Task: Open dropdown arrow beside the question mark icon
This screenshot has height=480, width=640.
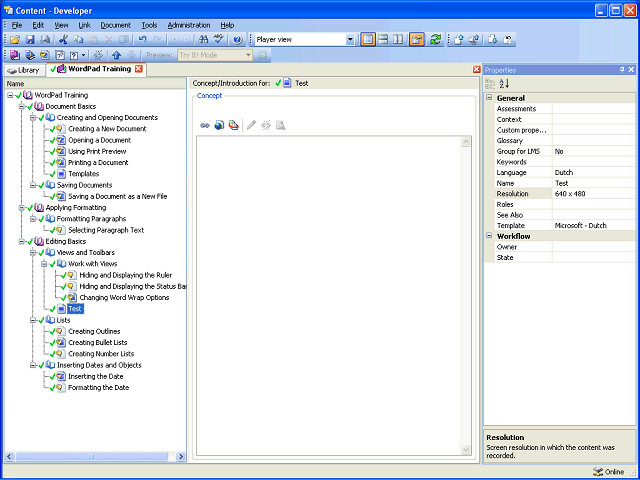Action: coord(83,55)
